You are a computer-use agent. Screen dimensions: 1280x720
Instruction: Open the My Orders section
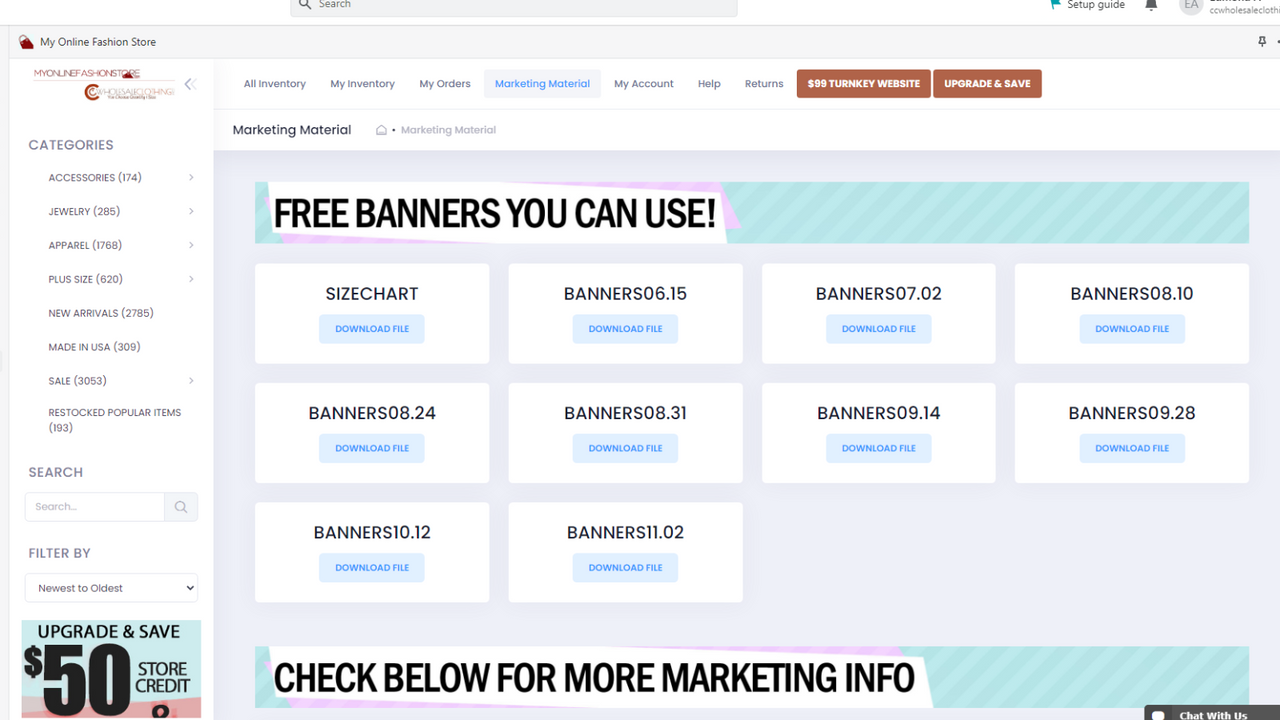444,84
